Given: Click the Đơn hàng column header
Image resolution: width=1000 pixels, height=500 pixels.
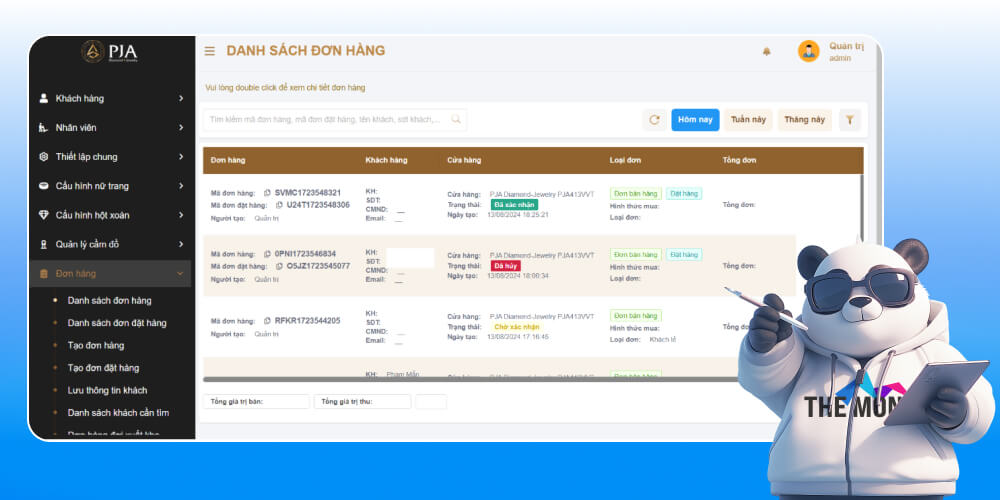Looking at the screenshot, I should pos(228,160).
